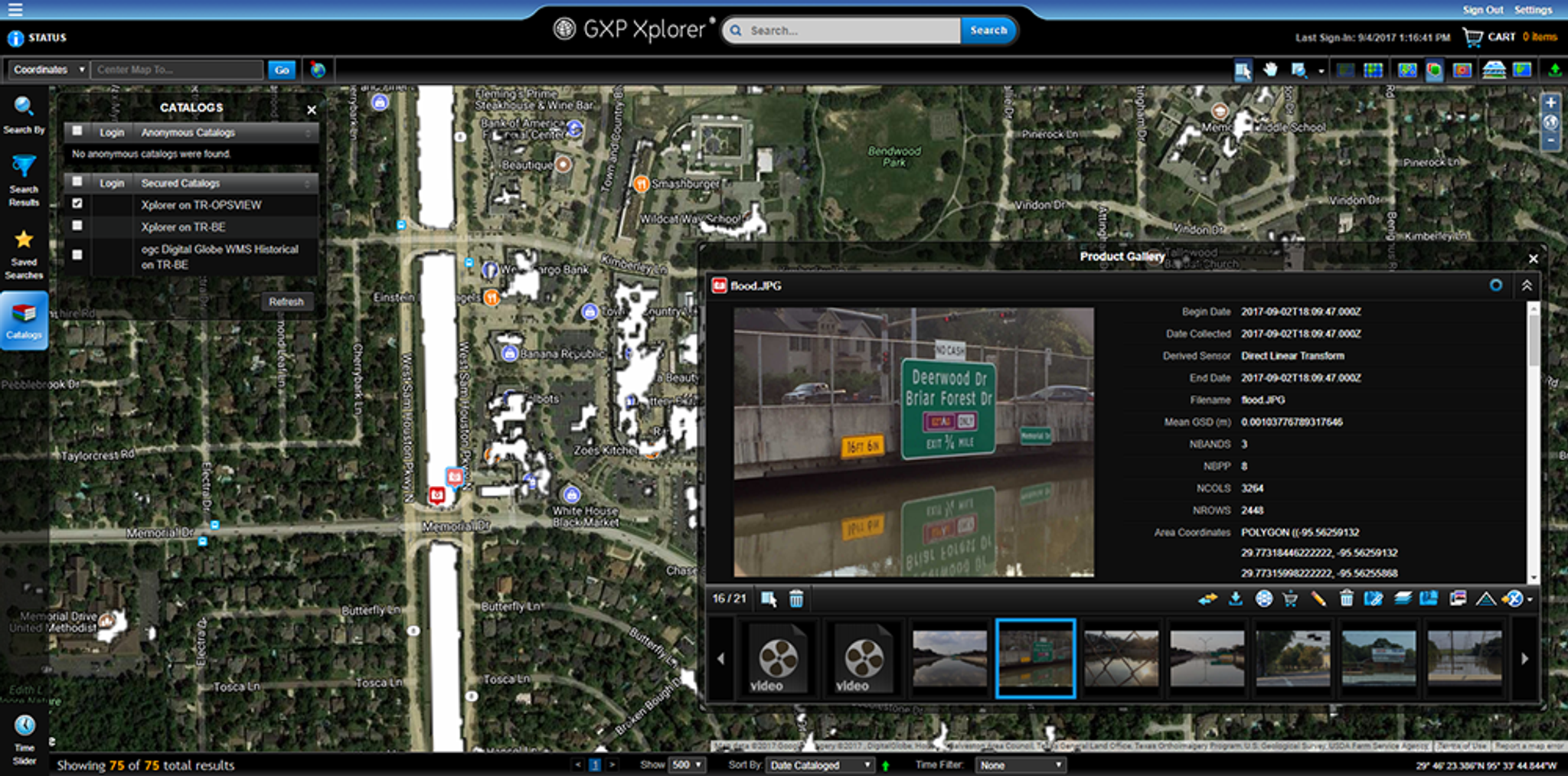1568x776 pixels.
Task: Activate the pan hand tool
Action: [1271, 70]
